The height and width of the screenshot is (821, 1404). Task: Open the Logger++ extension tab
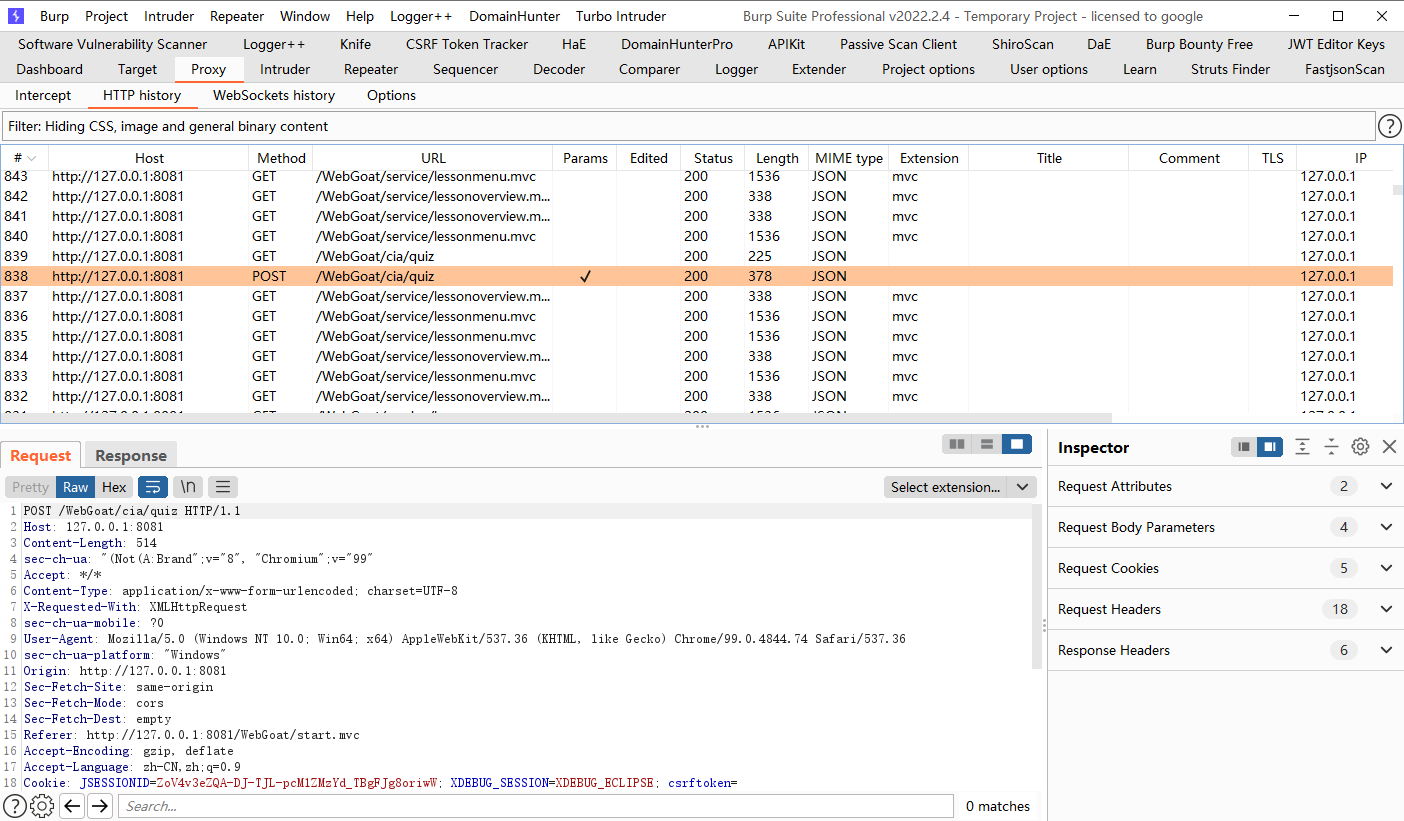pyautogui.click(x=274, y=44)
